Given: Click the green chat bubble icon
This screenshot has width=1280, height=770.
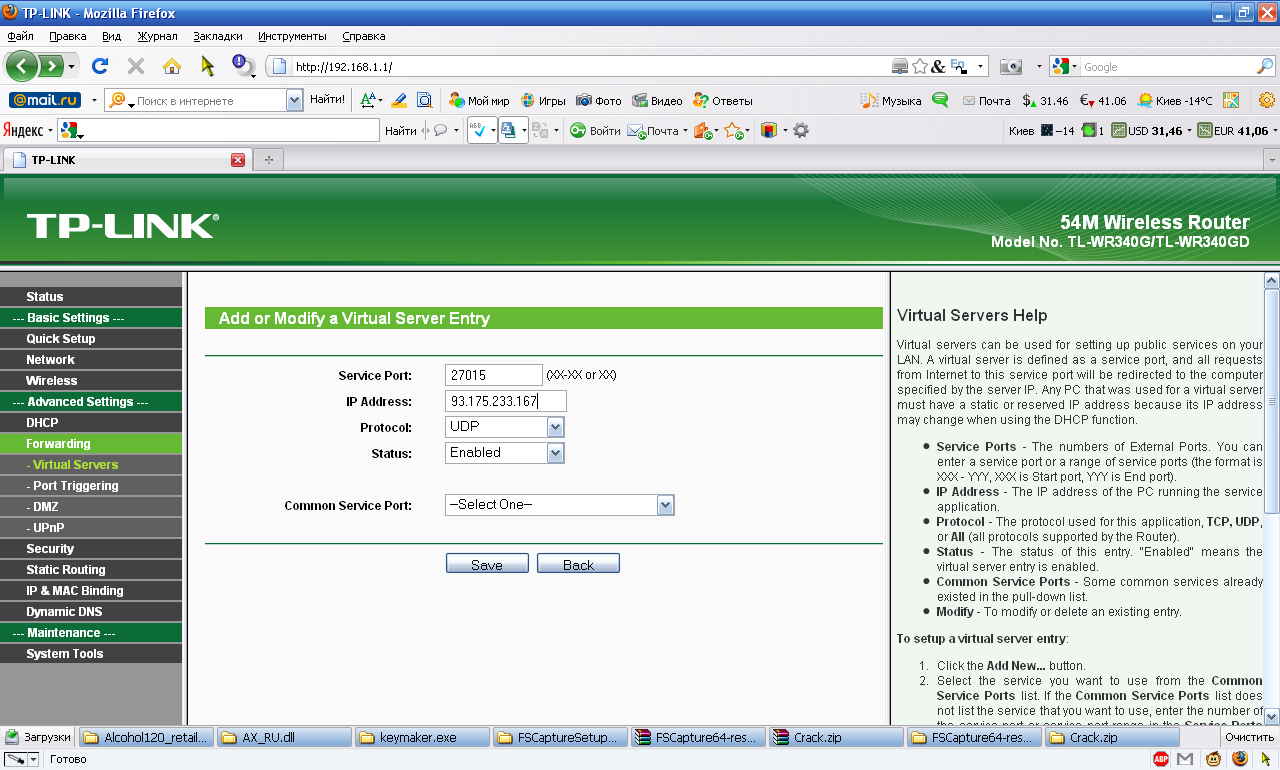Looking at the screenshot, I should [x=940, y=101].
